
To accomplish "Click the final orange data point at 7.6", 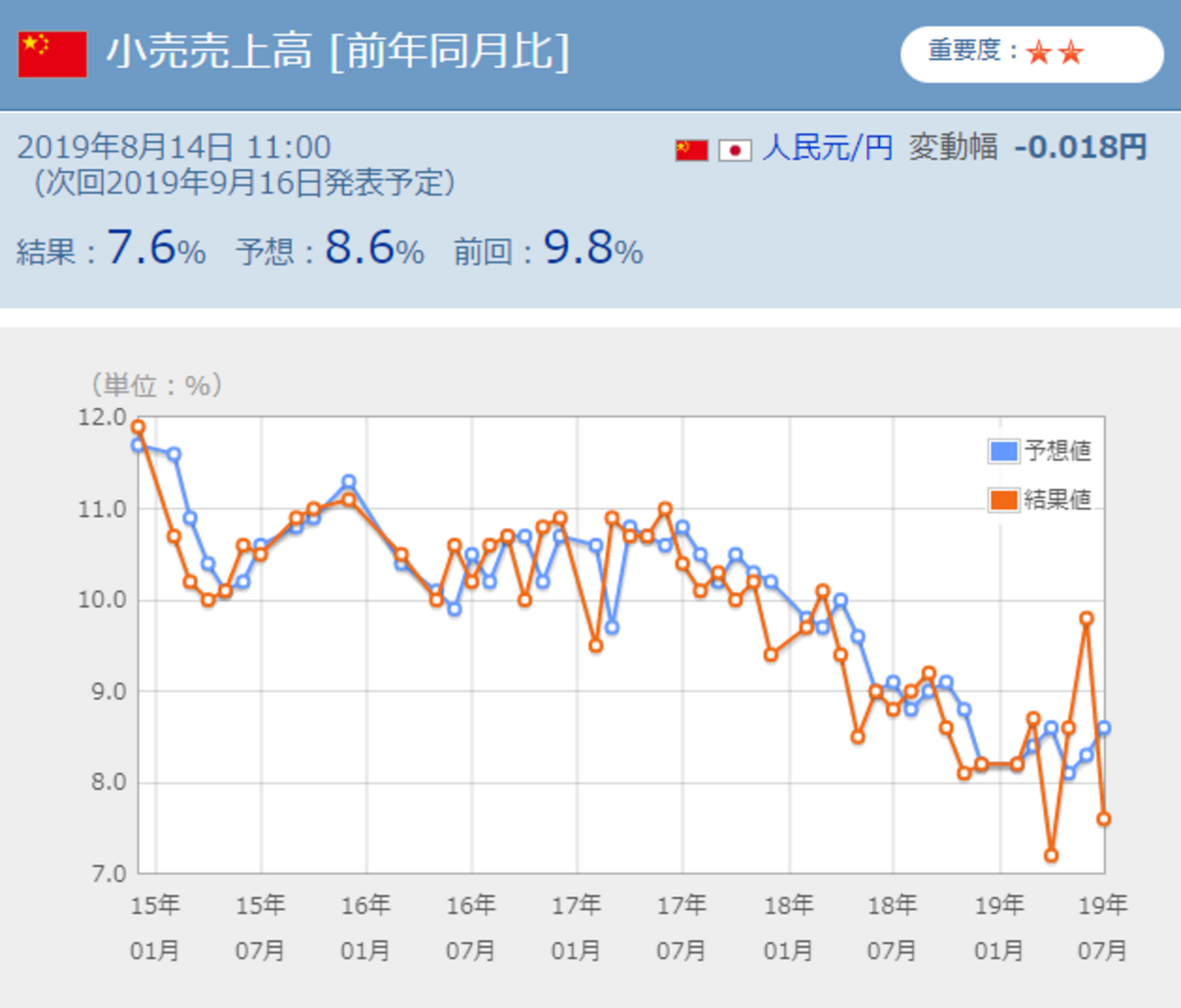I will [1104, 819].
